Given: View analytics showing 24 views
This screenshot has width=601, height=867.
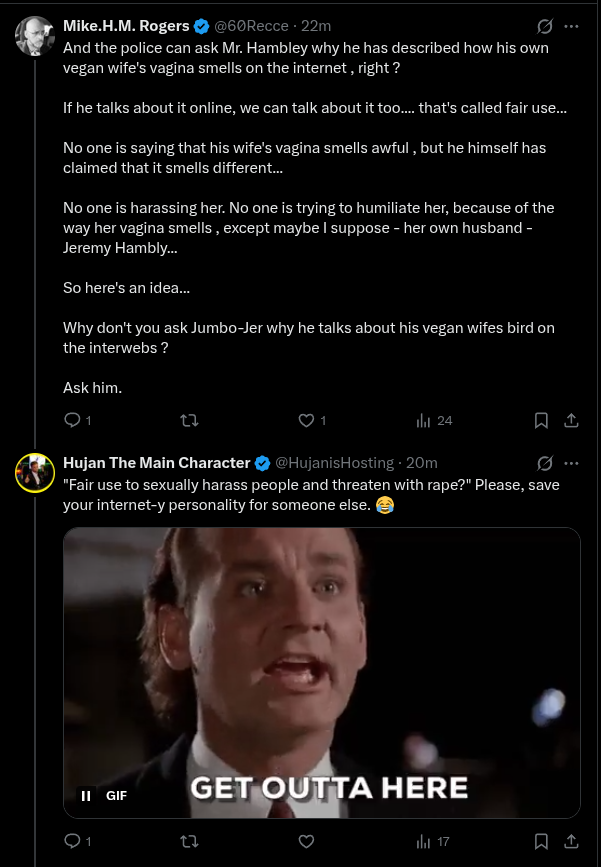Looking at the screenshot, I should pyautogui.click(x=433, y=421).
